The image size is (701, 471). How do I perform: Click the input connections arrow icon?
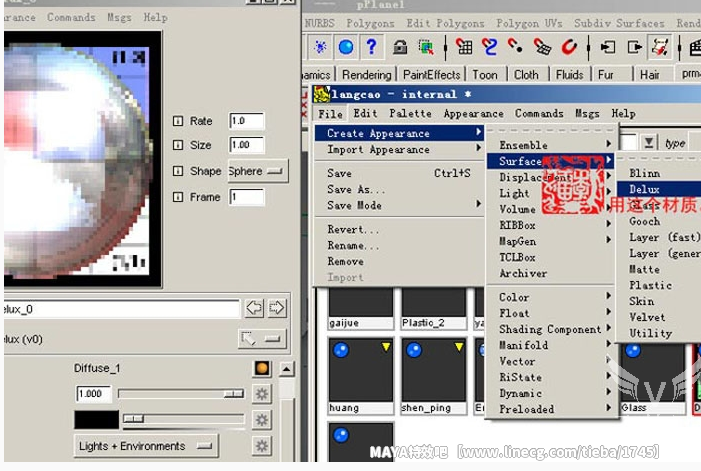(x=608, y=47)
